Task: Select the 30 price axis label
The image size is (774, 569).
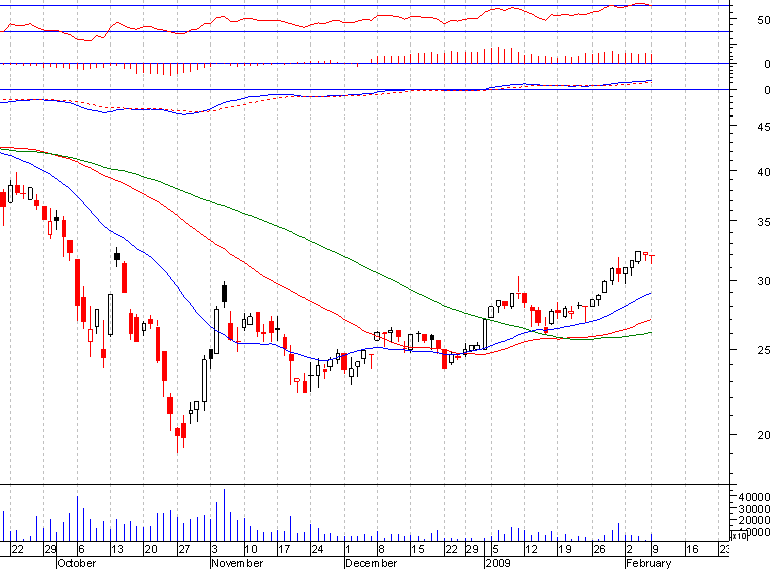Action: point(764,281)
